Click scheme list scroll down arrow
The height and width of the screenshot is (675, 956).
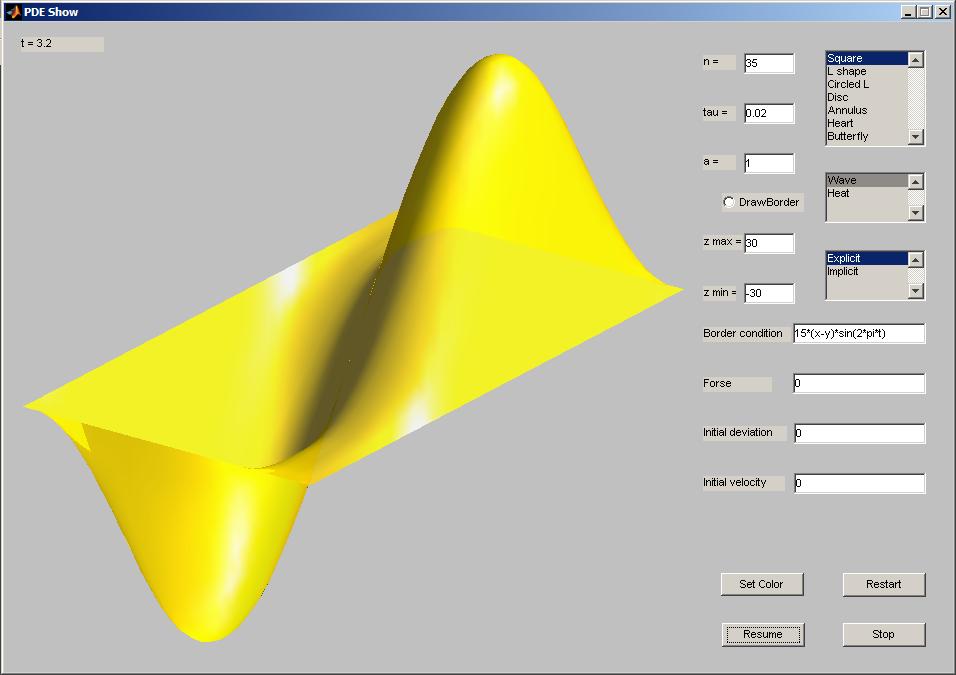pyautogui.click(x=916, y=291)
